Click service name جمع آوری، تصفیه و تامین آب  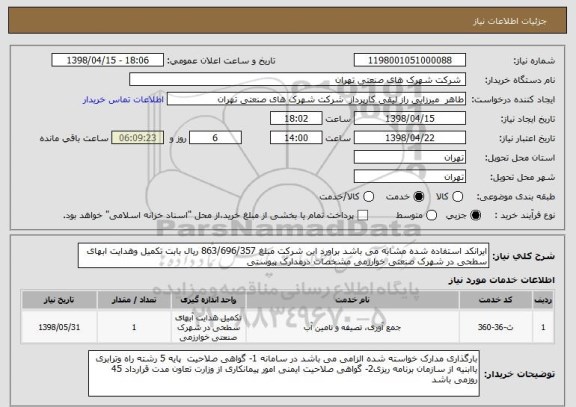(352, 327)
